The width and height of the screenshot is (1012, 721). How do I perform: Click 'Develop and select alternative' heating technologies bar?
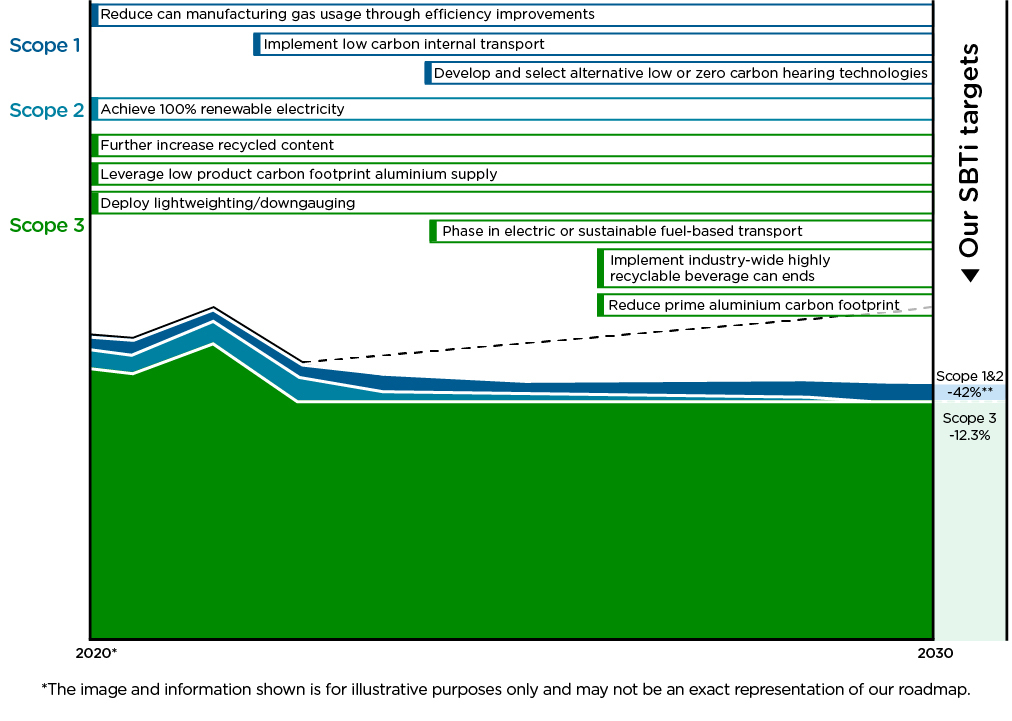pos(680,73)
